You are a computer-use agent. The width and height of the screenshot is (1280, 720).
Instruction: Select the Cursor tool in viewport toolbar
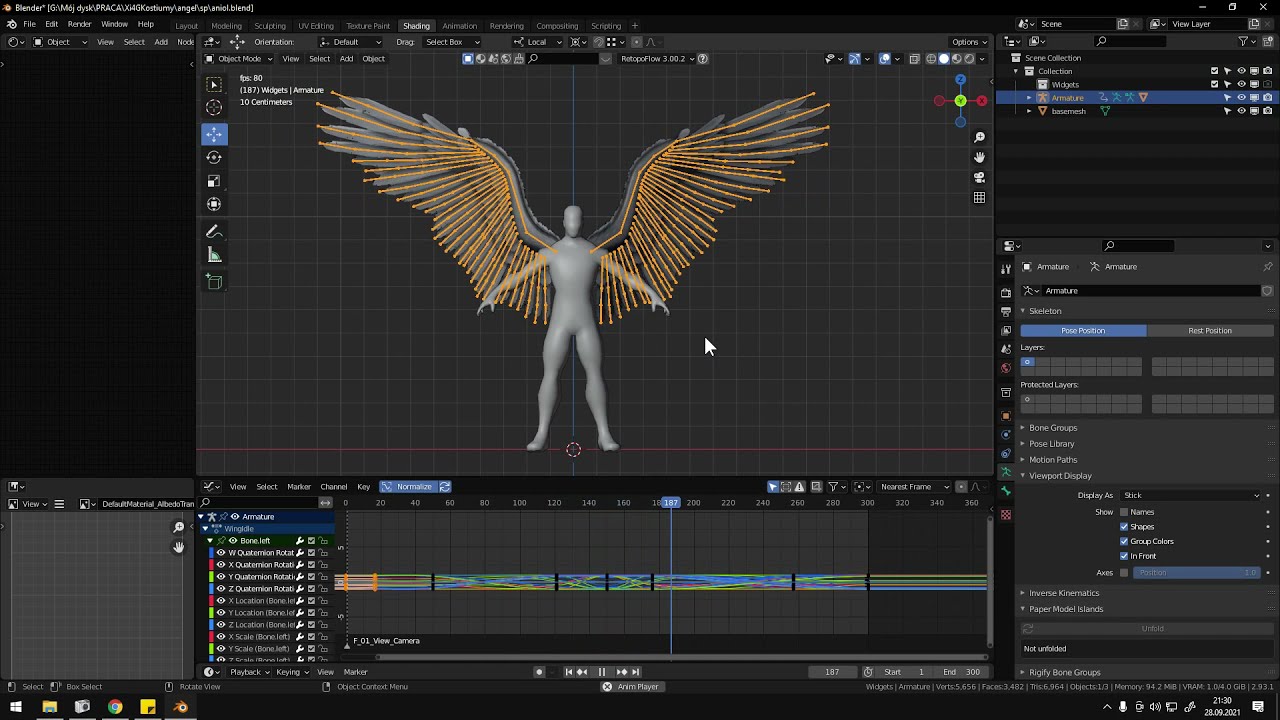[x=214, y=108]
